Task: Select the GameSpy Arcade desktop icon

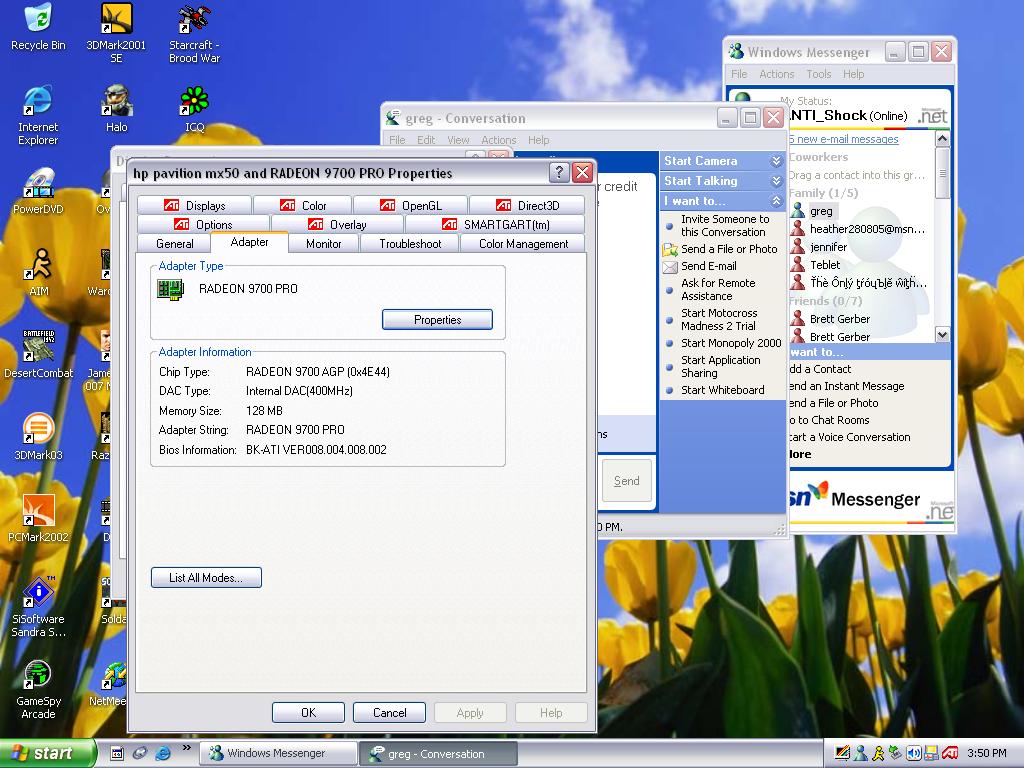Action: click(38, 689)
